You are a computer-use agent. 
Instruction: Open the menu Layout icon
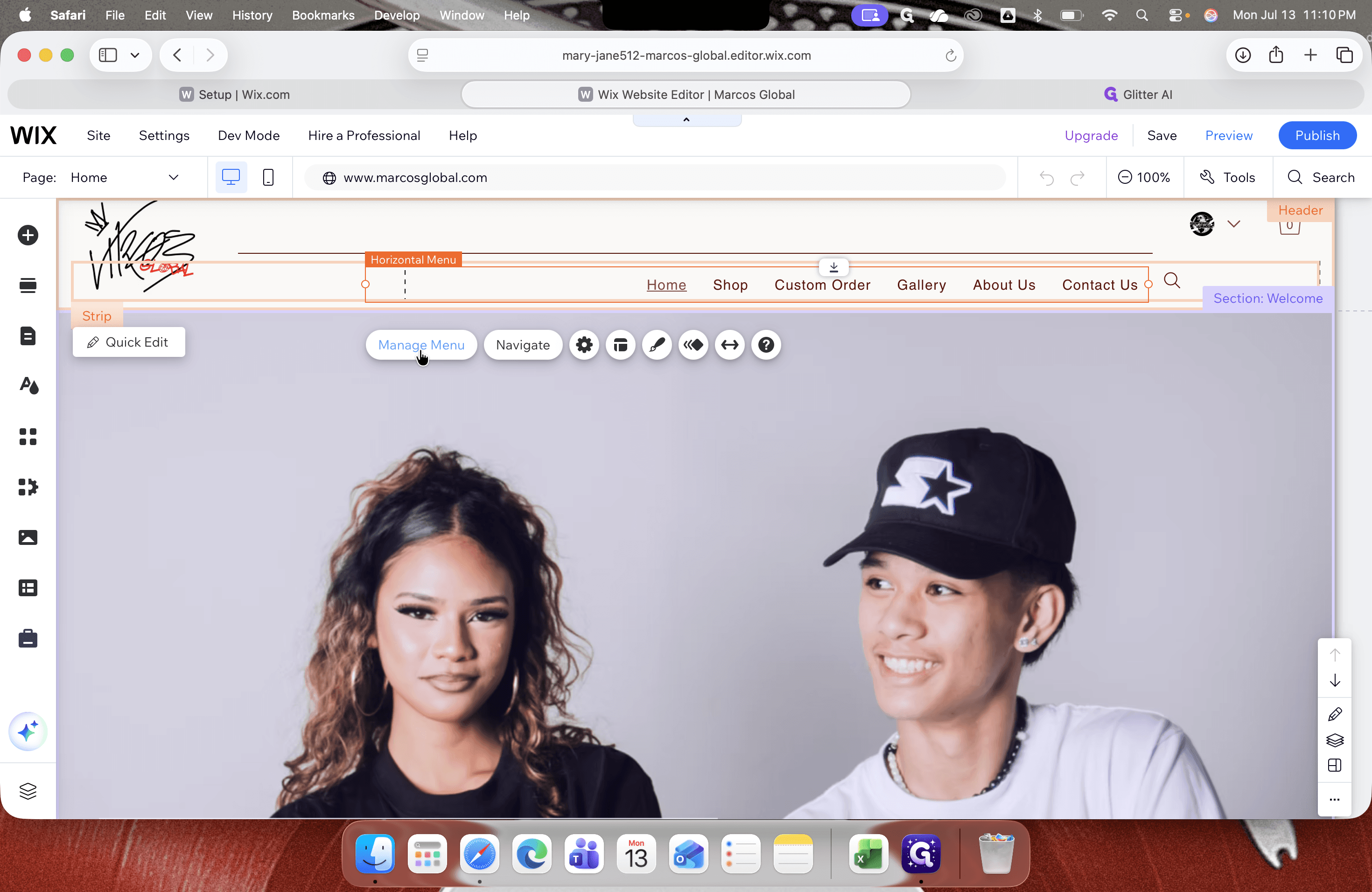[x=620, y=345]
